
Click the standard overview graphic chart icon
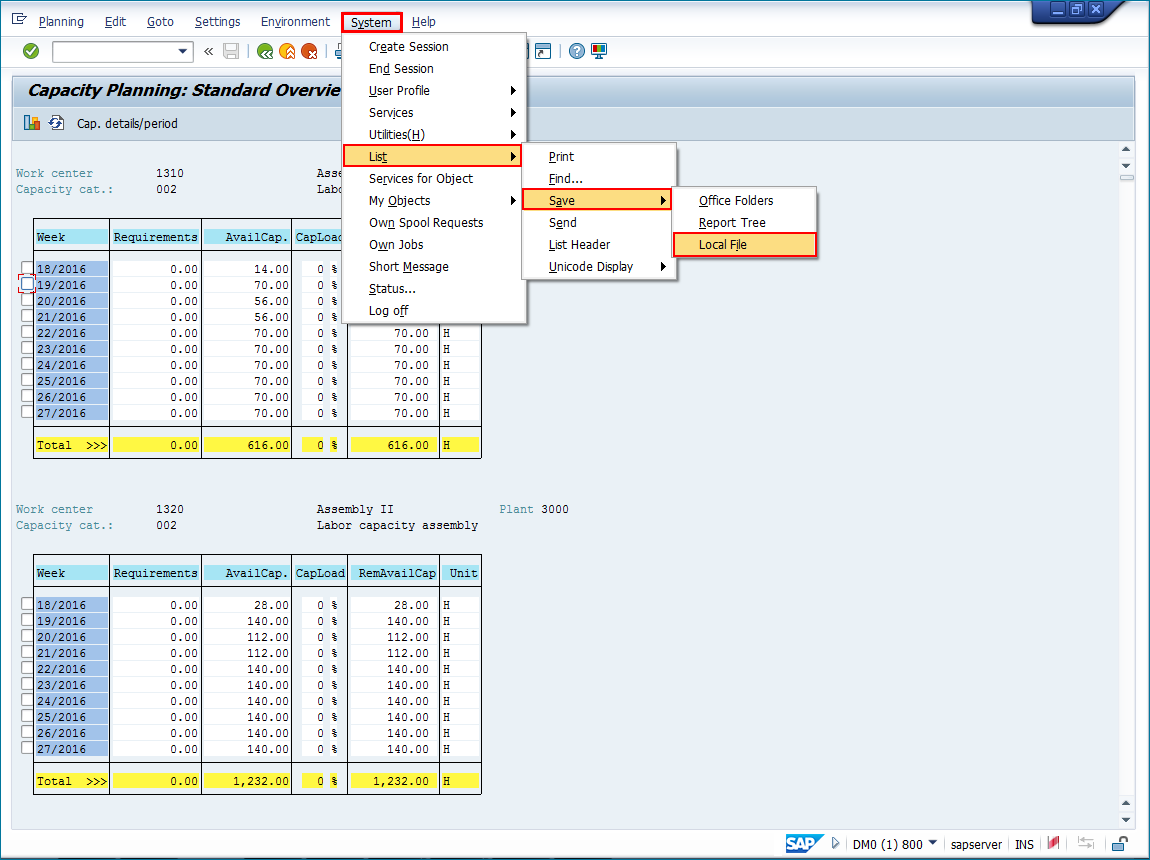point(32,123)
